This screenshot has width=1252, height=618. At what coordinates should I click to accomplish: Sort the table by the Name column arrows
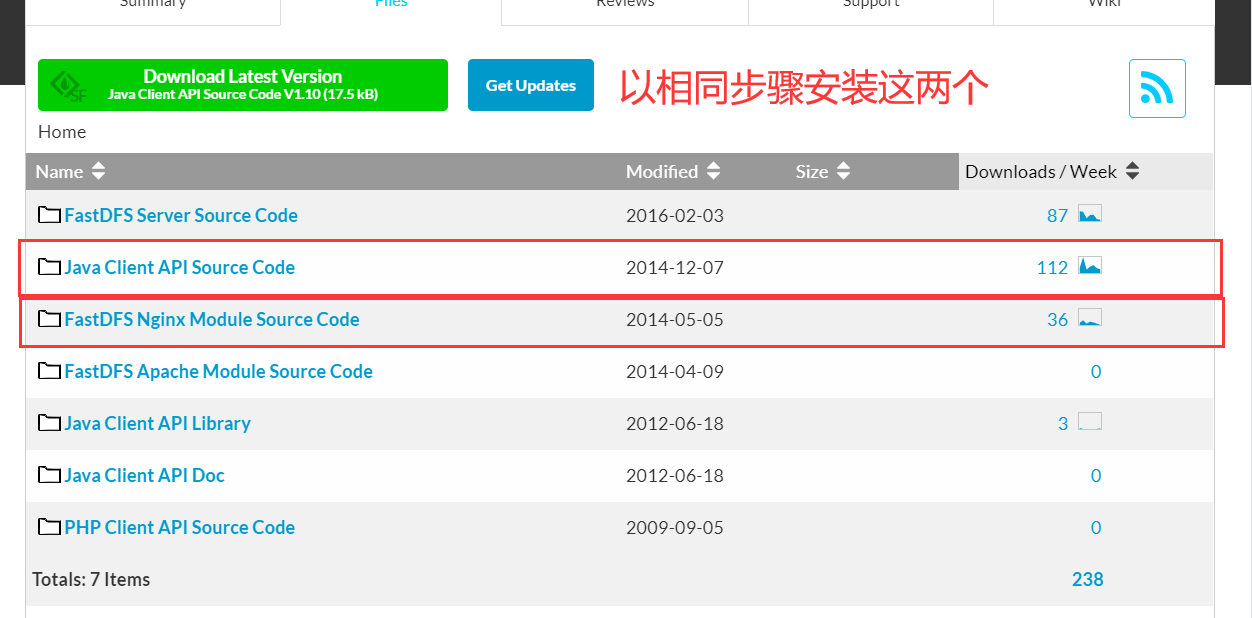tap(97, 171)
